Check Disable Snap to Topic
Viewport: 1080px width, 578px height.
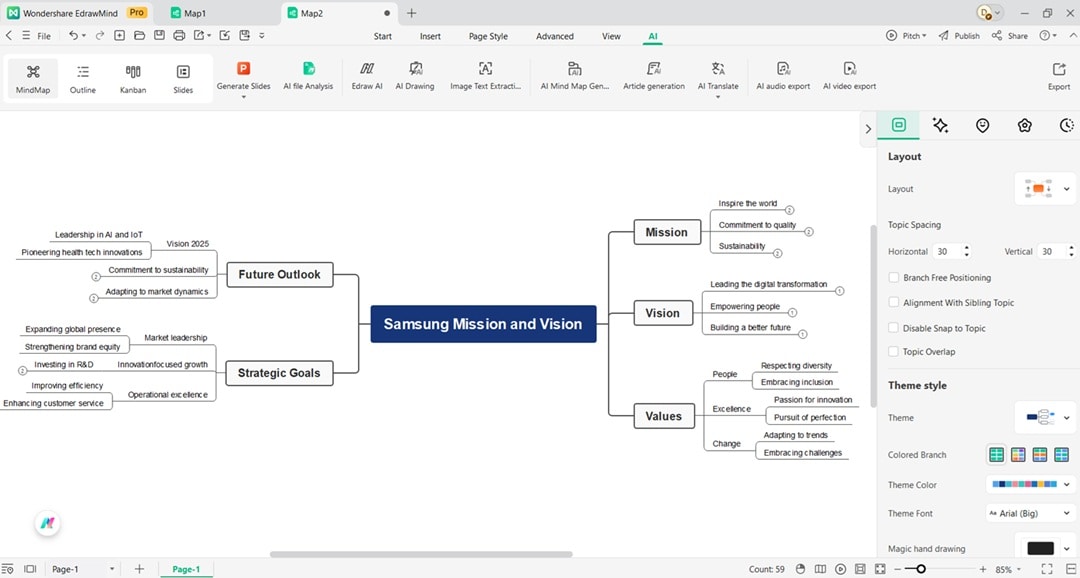click(893, 327)
